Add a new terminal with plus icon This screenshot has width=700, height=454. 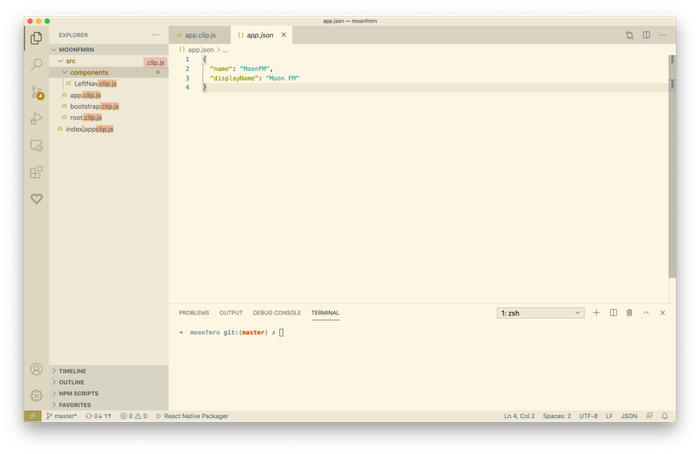(x=596, y=313)
